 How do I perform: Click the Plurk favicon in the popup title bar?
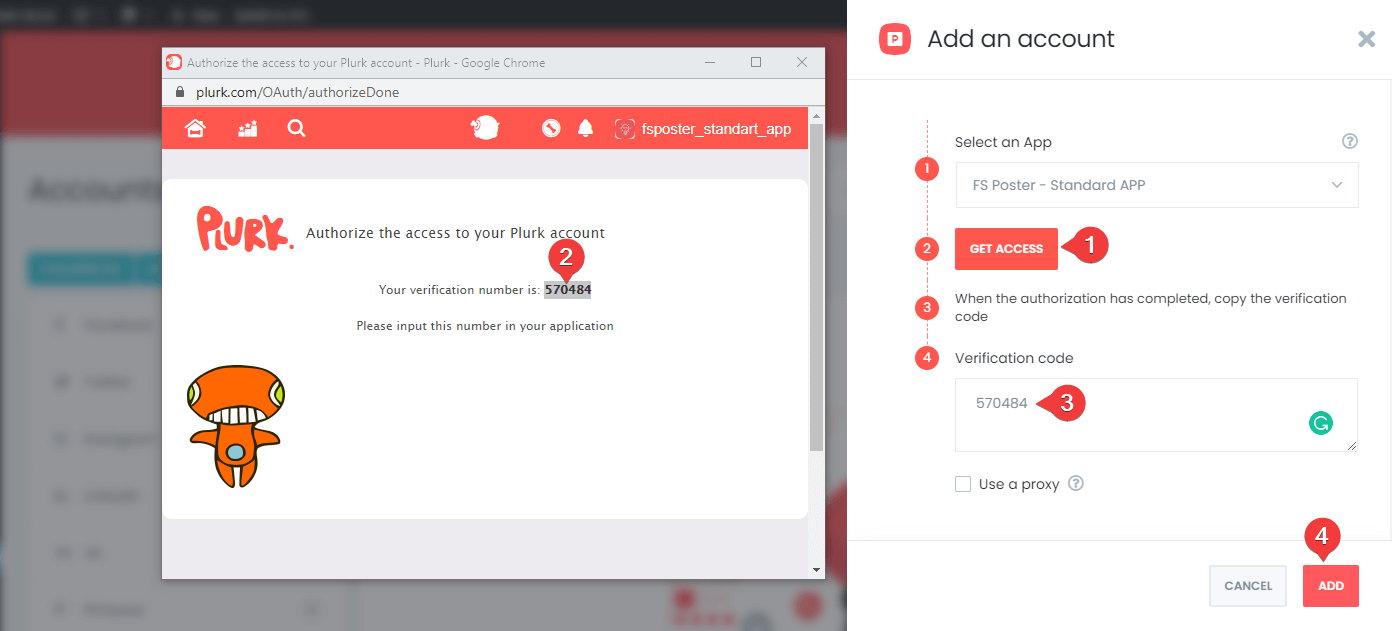[x=174, y=62]
